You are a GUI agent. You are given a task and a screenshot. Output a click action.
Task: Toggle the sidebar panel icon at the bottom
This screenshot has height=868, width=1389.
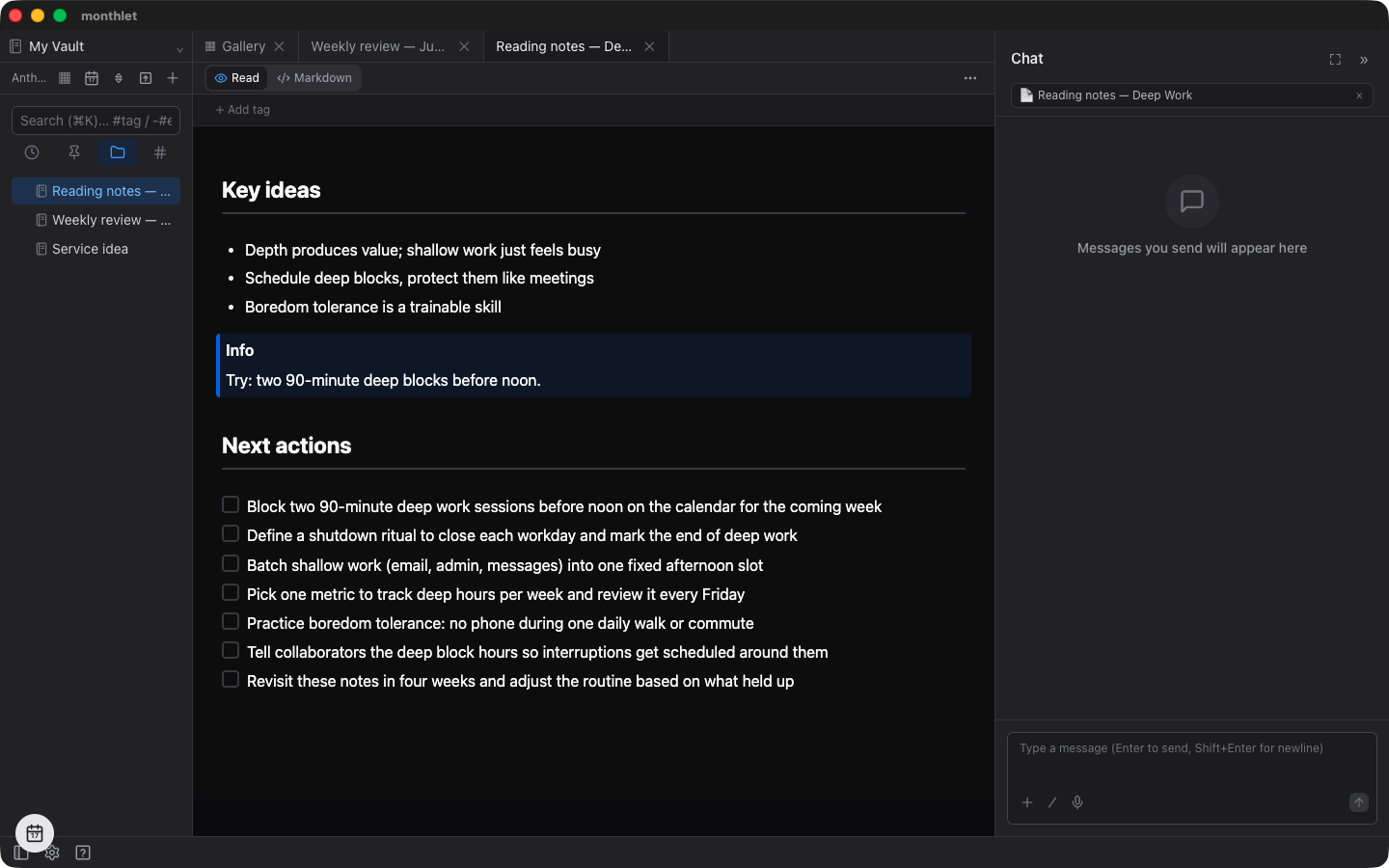pos(21,853)
